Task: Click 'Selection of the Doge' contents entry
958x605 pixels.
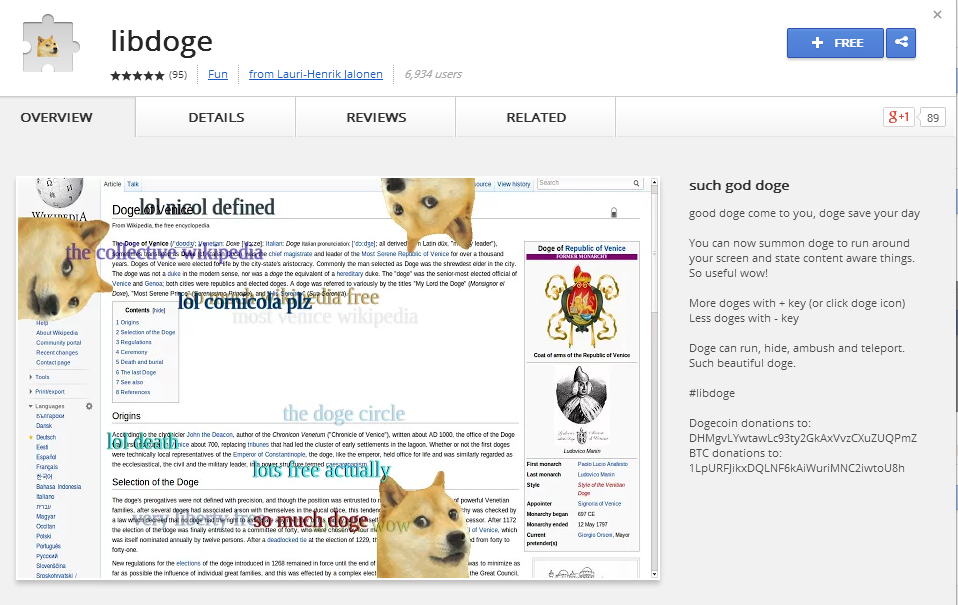Action: click(x=145, y=332)
